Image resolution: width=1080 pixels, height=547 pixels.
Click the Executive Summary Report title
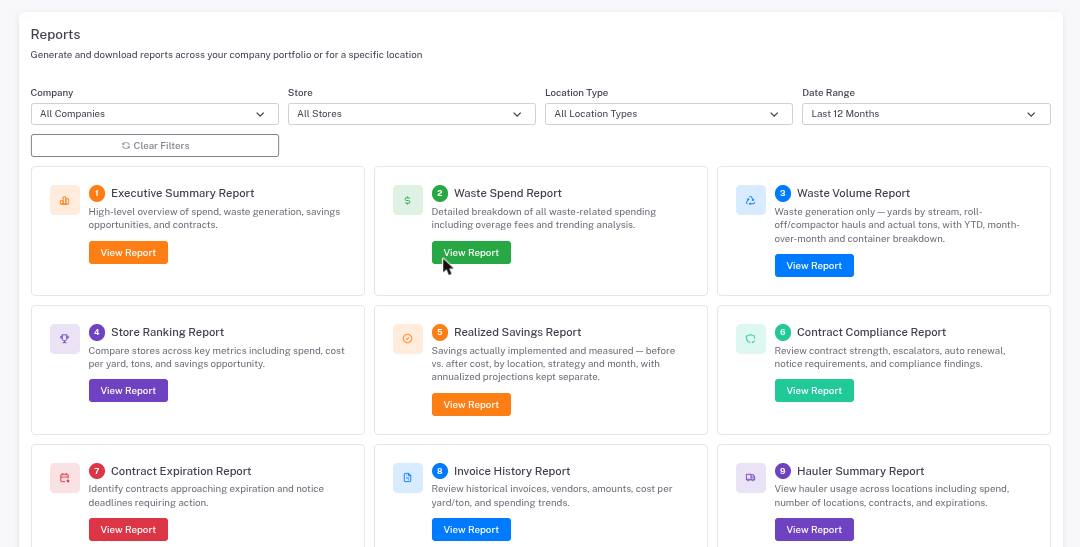(x=183, y=194)
